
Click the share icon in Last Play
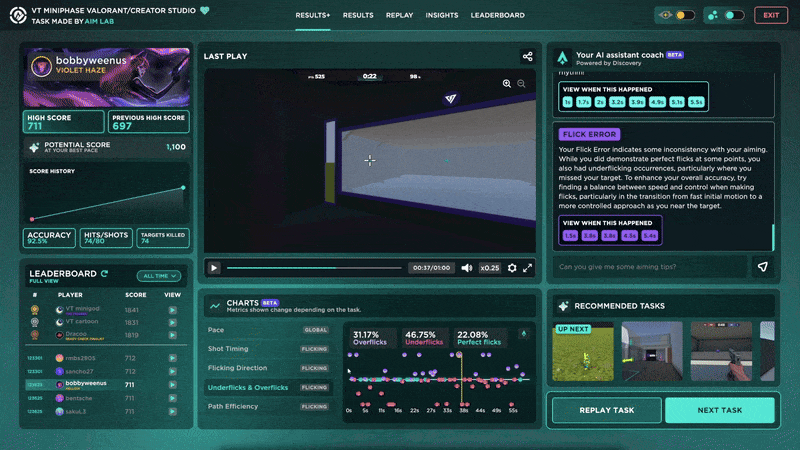[527, 56]
